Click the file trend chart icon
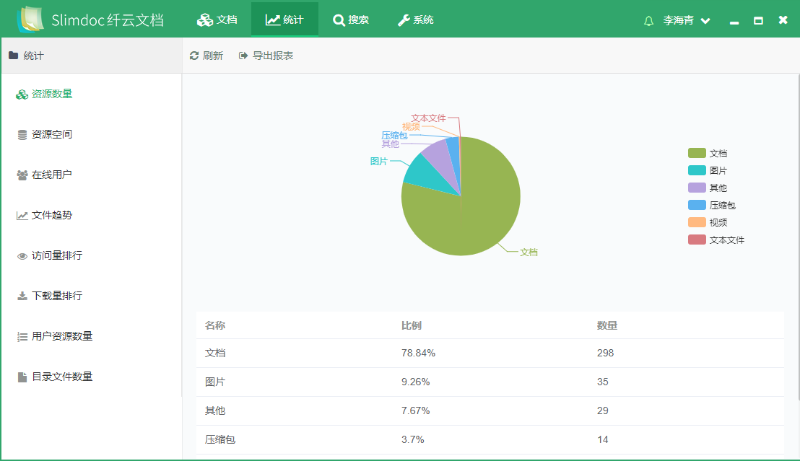 tap(22, 215)
